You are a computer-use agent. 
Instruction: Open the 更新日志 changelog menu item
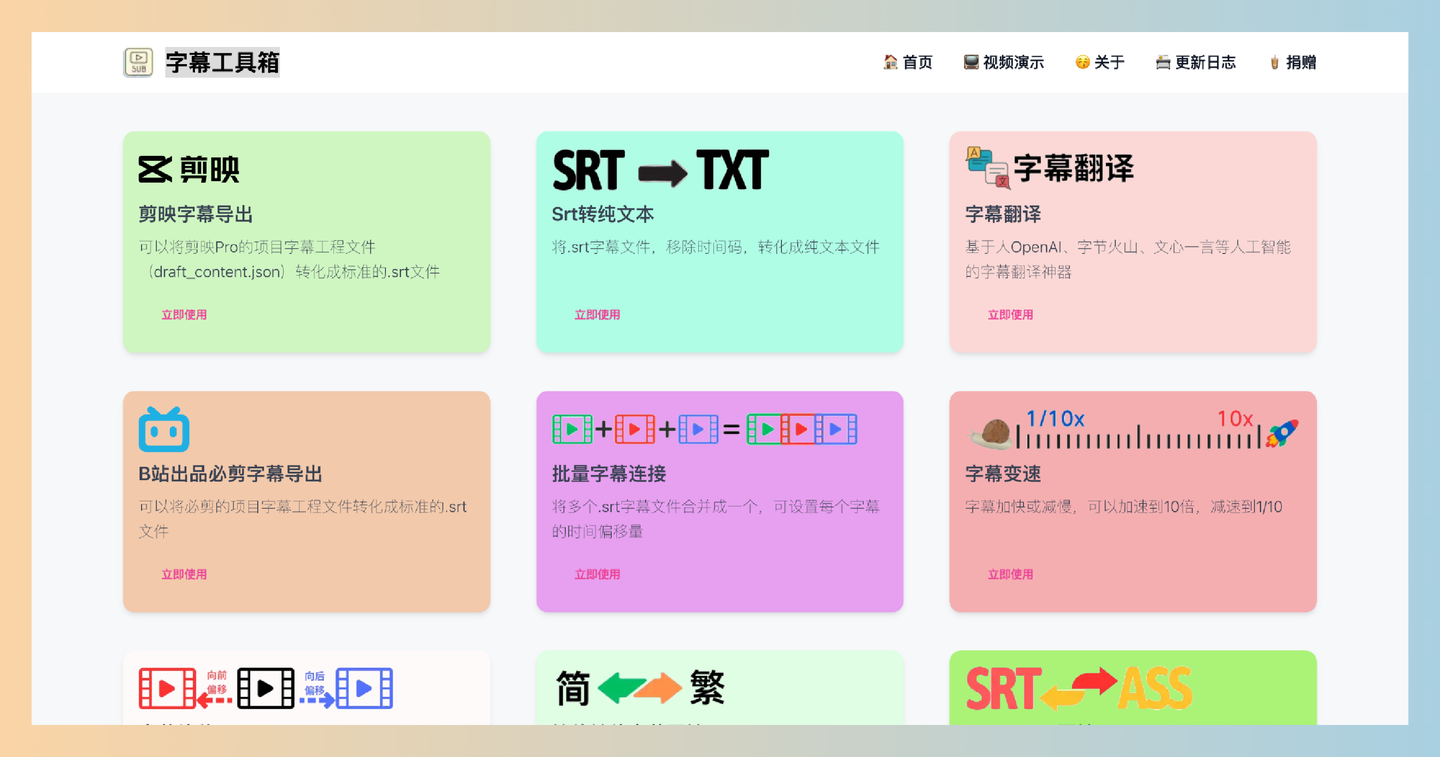[1195, 62]
